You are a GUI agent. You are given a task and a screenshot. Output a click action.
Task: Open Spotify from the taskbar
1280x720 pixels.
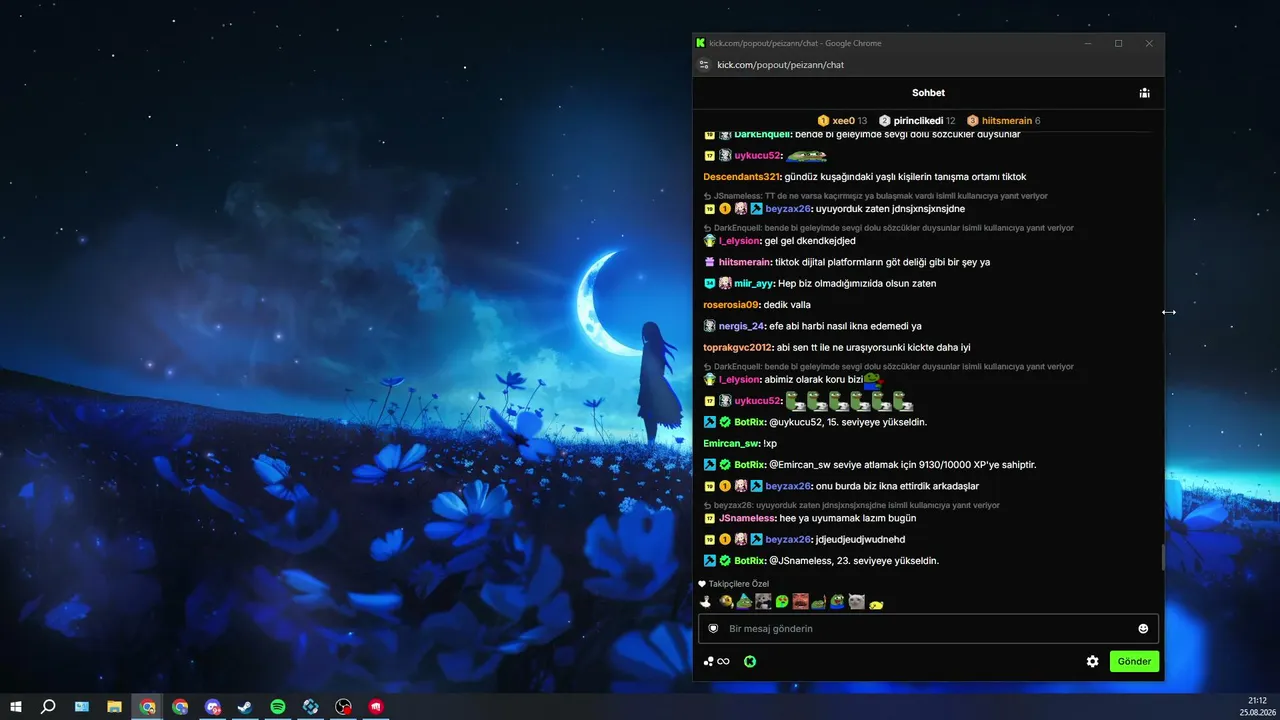click(278, 707)
